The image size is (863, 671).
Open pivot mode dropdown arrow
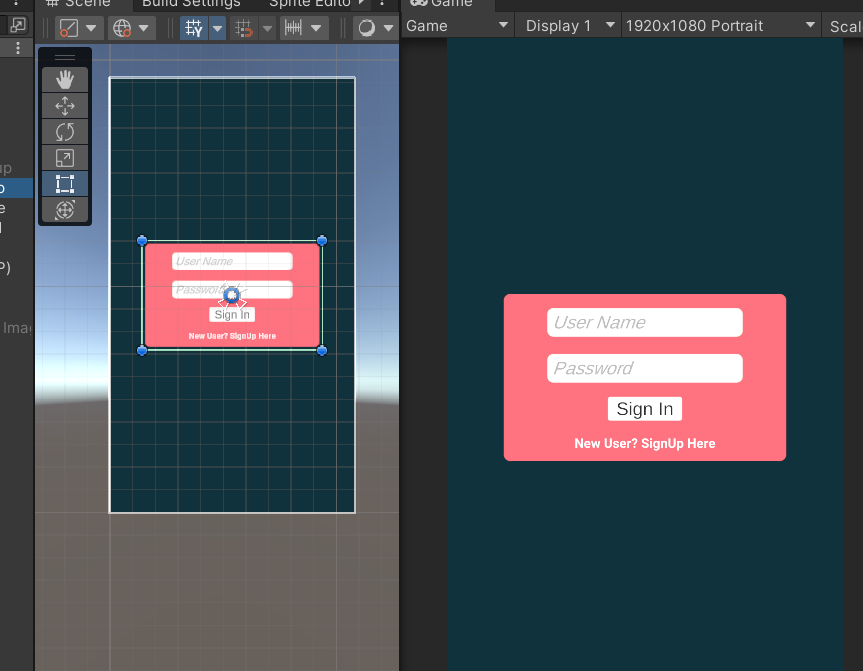point(91,28)
